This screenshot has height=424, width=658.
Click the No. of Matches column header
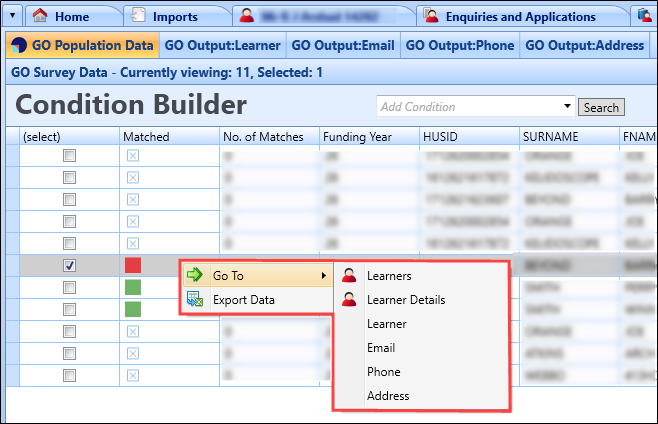269,136
